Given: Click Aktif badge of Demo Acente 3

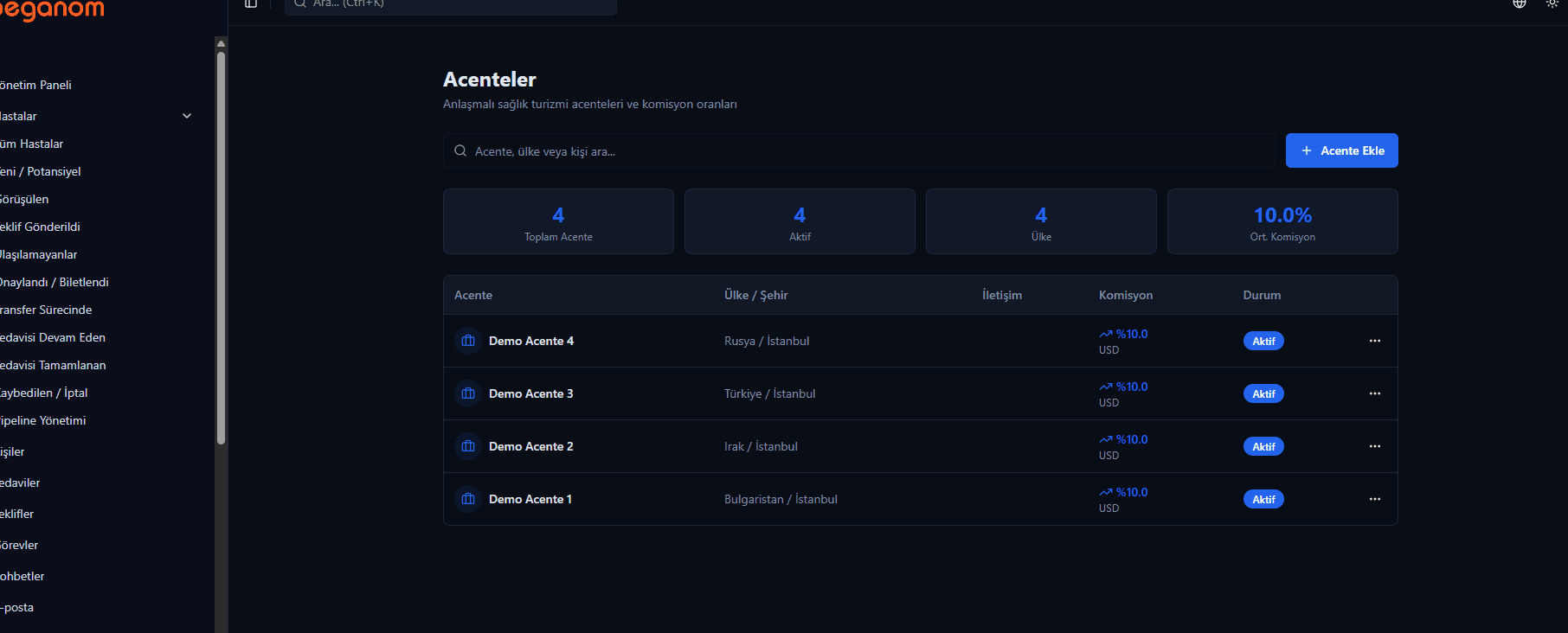Looking at the screenshot, I should click(x=1263, y=393).
